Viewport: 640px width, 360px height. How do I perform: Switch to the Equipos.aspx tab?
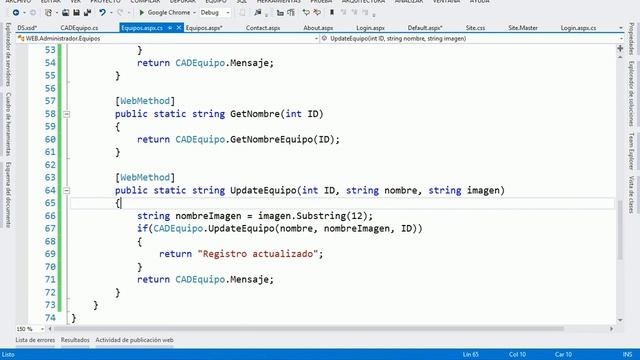[x=204, y=28]
